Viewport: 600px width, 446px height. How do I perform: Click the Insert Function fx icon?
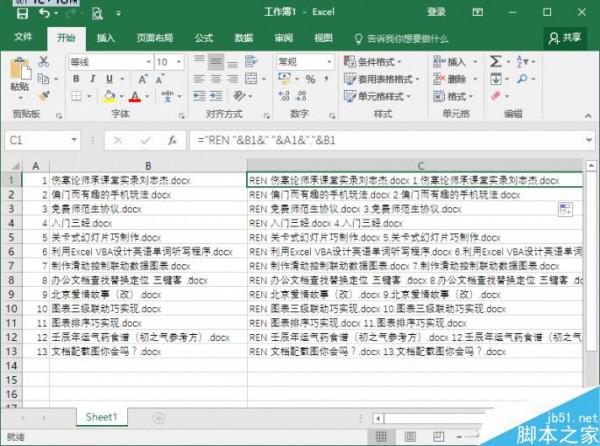point(171,141)
